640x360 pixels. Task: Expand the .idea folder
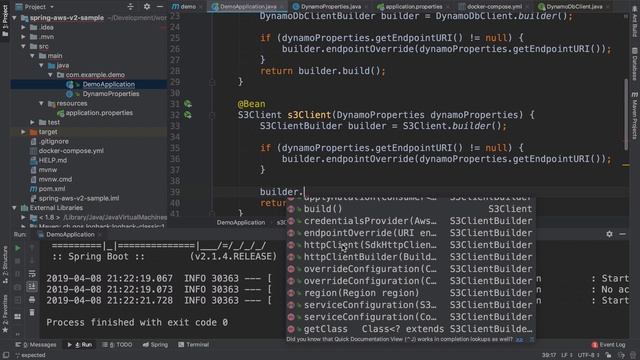[23, 27]
